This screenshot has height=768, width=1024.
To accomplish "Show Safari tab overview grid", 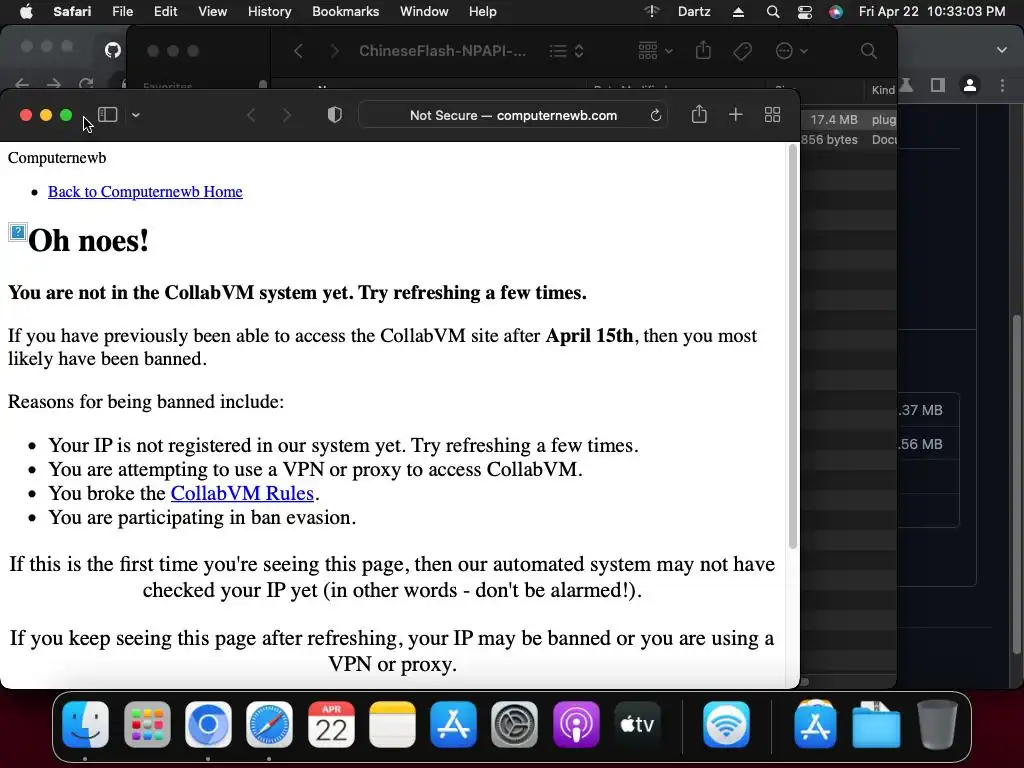I will pyautogui.click(x=772, y=115).
